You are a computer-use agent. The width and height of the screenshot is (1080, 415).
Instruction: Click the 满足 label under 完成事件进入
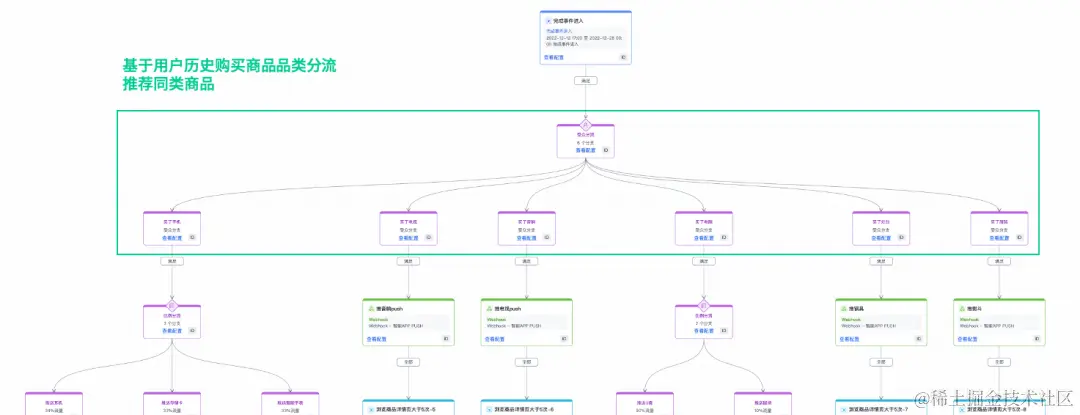585,81
